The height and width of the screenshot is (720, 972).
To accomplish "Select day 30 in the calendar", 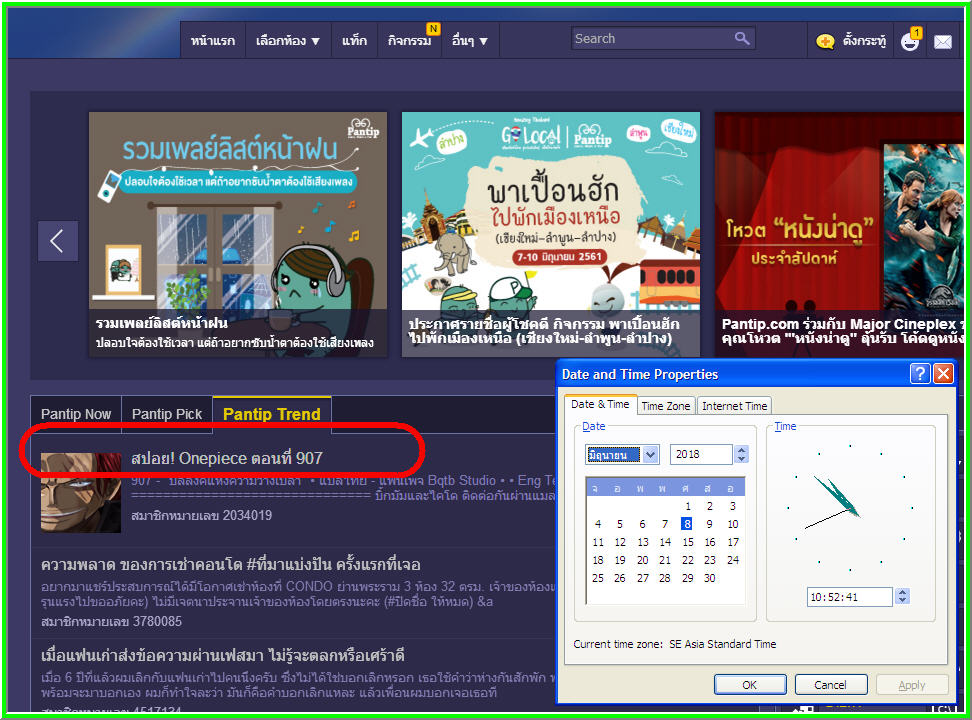I will pyautogui.click(x=710, y=578).
